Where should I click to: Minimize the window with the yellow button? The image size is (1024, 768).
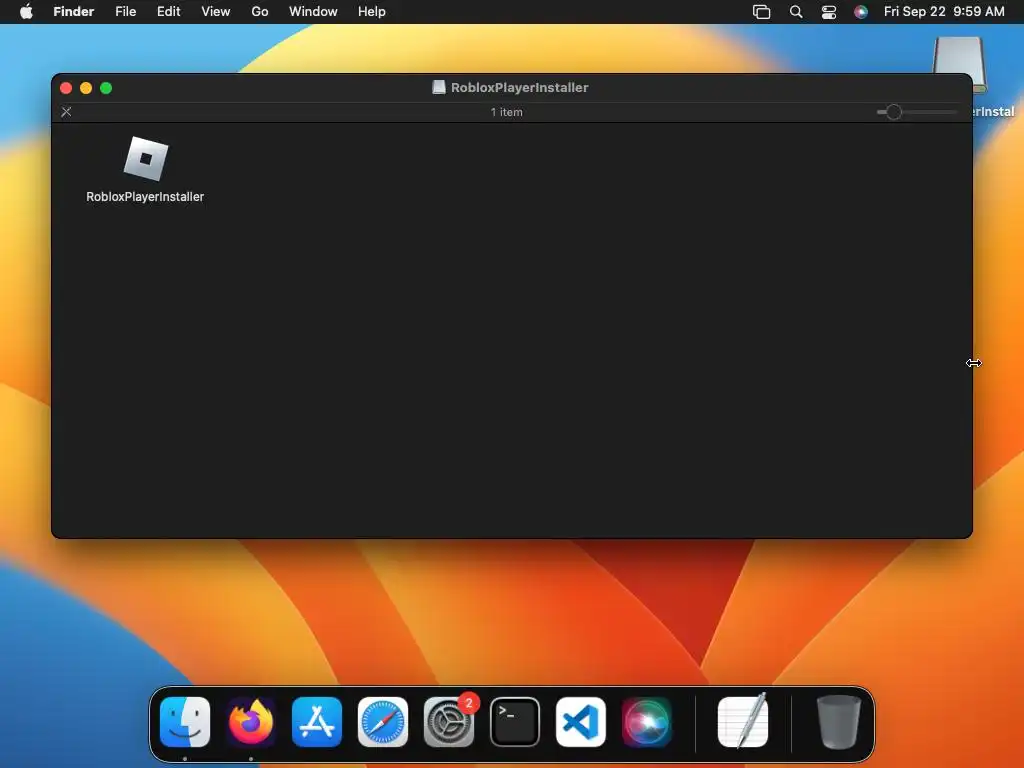pos(86,88)
